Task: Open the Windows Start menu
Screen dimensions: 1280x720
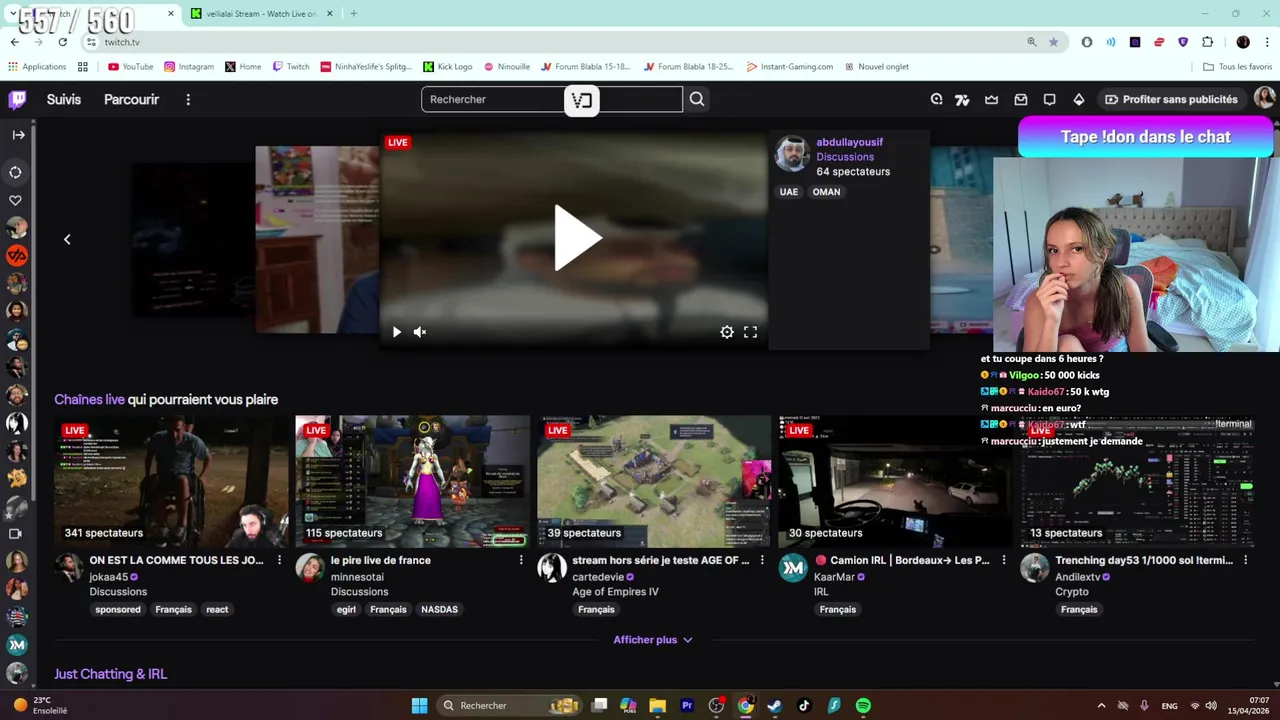Action: [x=420, y=706]
